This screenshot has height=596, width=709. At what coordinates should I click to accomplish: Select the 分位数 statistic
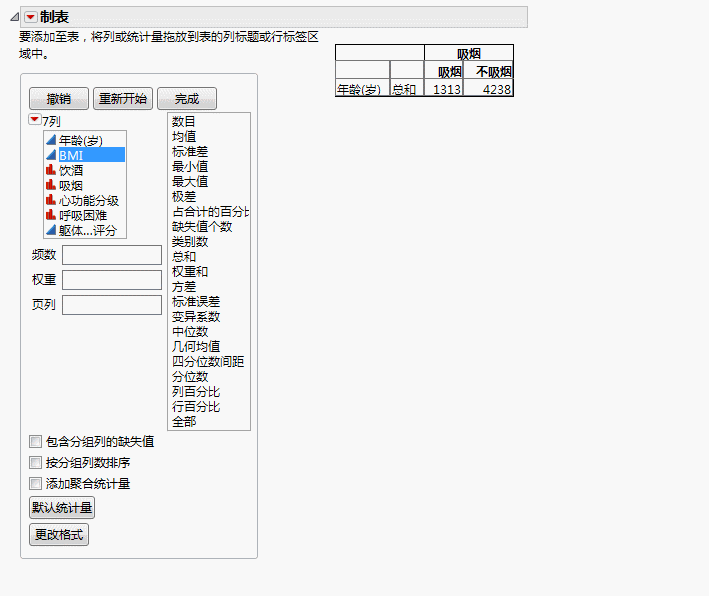click(x=190, y=376)
